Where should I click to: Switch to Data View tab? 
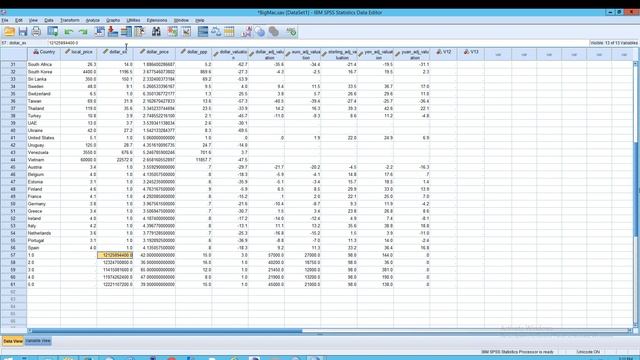13,341
